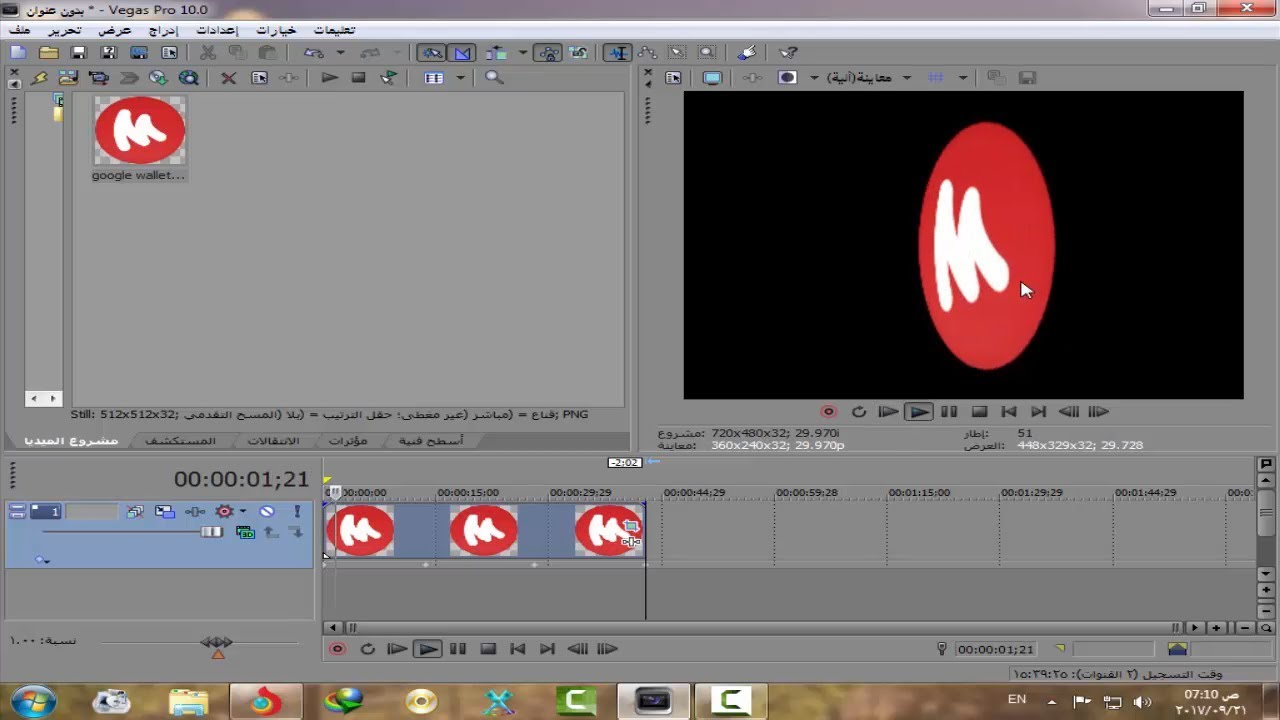
Task: Open Track FX on video track 1
Action: (x=194, y=512)
